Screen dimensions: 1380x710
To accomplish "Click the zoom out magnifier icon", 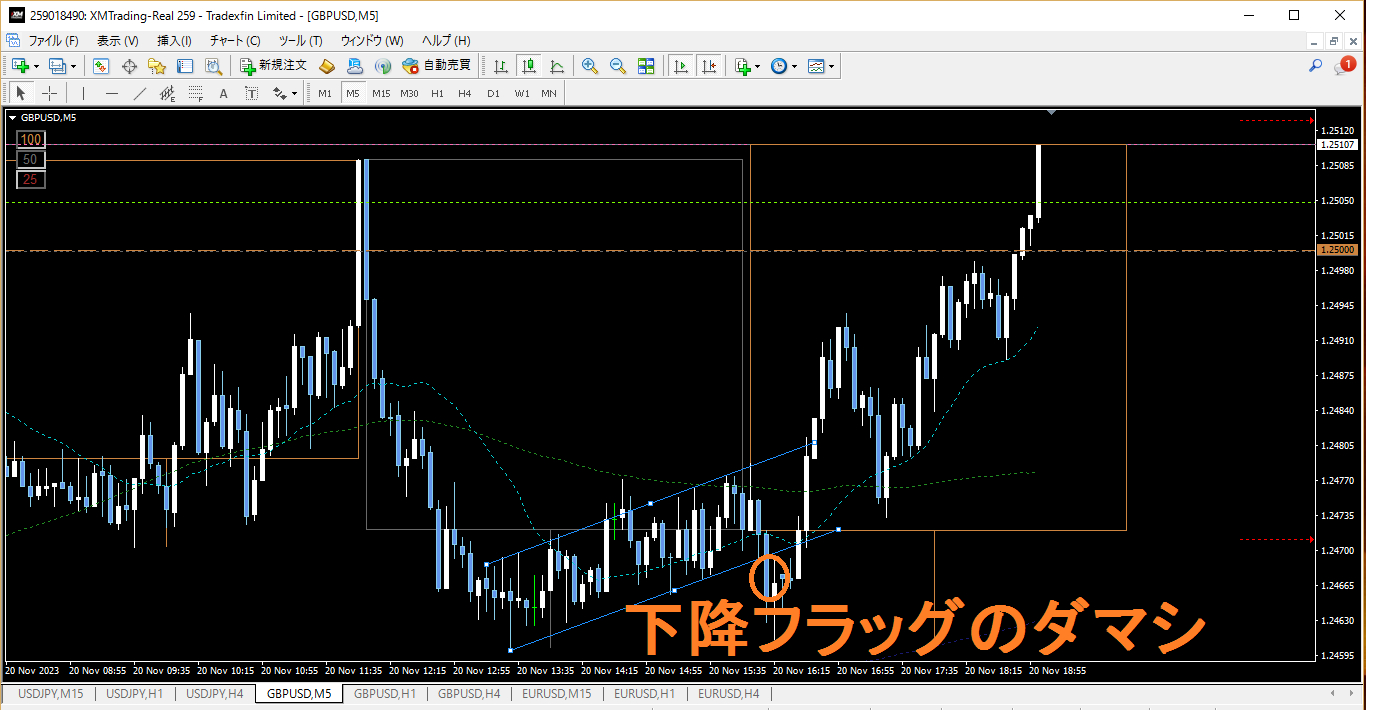I will point(618,66).
